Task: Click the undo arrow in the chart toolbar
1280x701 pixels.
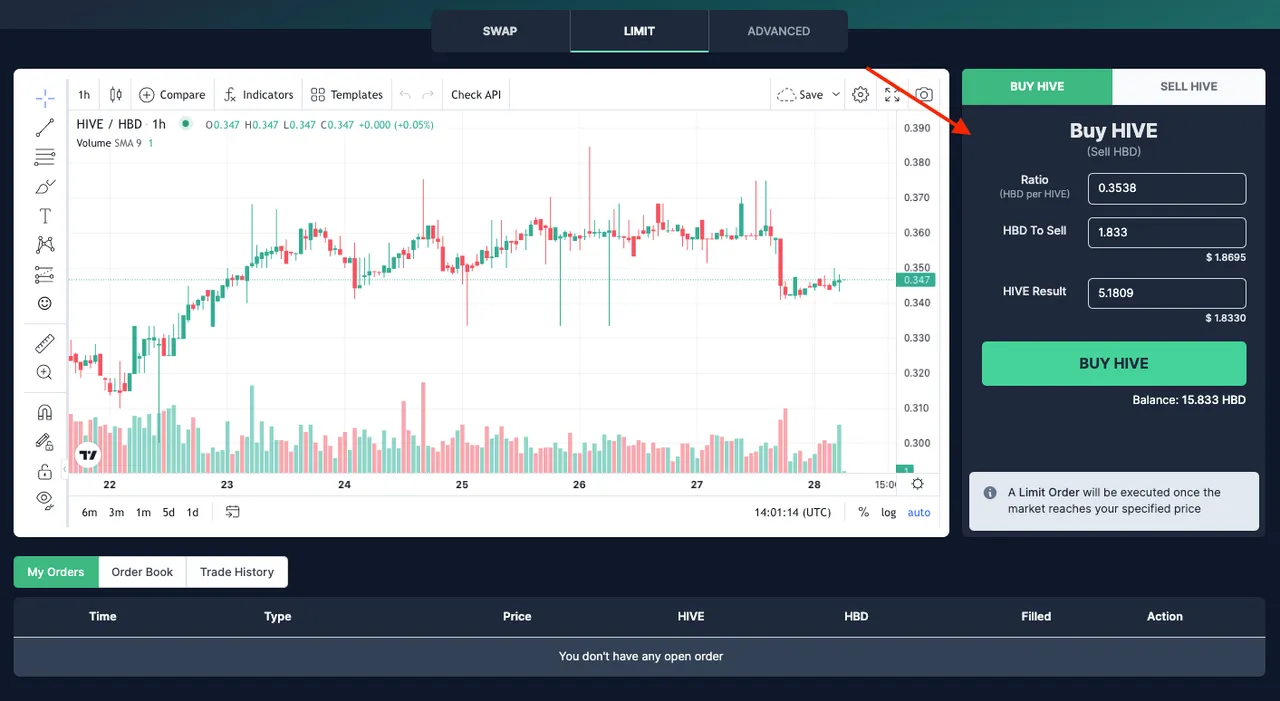Action: 405,95
